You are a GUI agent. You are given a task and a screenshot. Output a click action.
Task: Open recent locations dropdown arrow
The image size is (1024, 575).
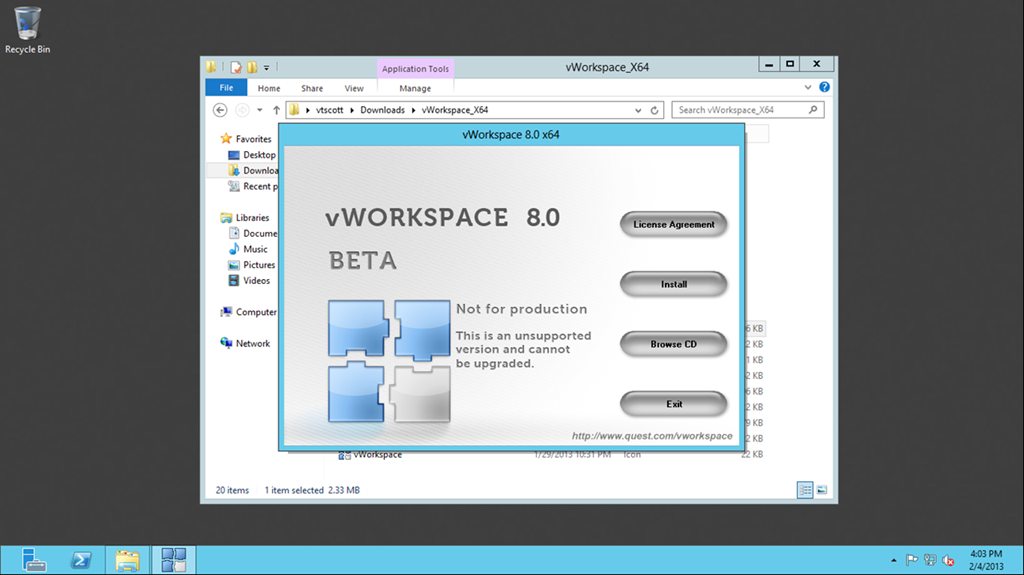point(259,110)
